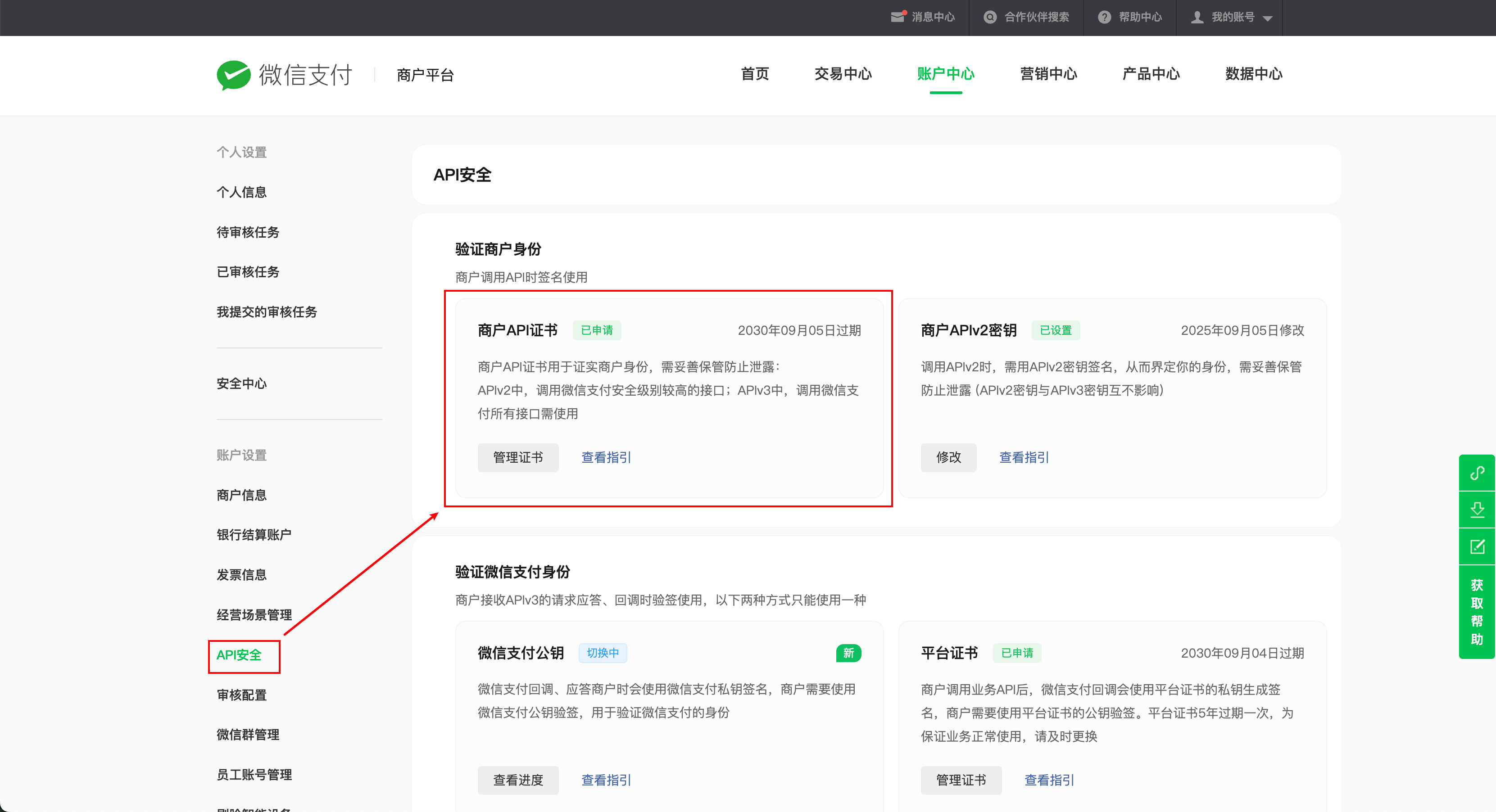Click the edit feedback icon in the floating sidebar

[x=1477, y=546]
